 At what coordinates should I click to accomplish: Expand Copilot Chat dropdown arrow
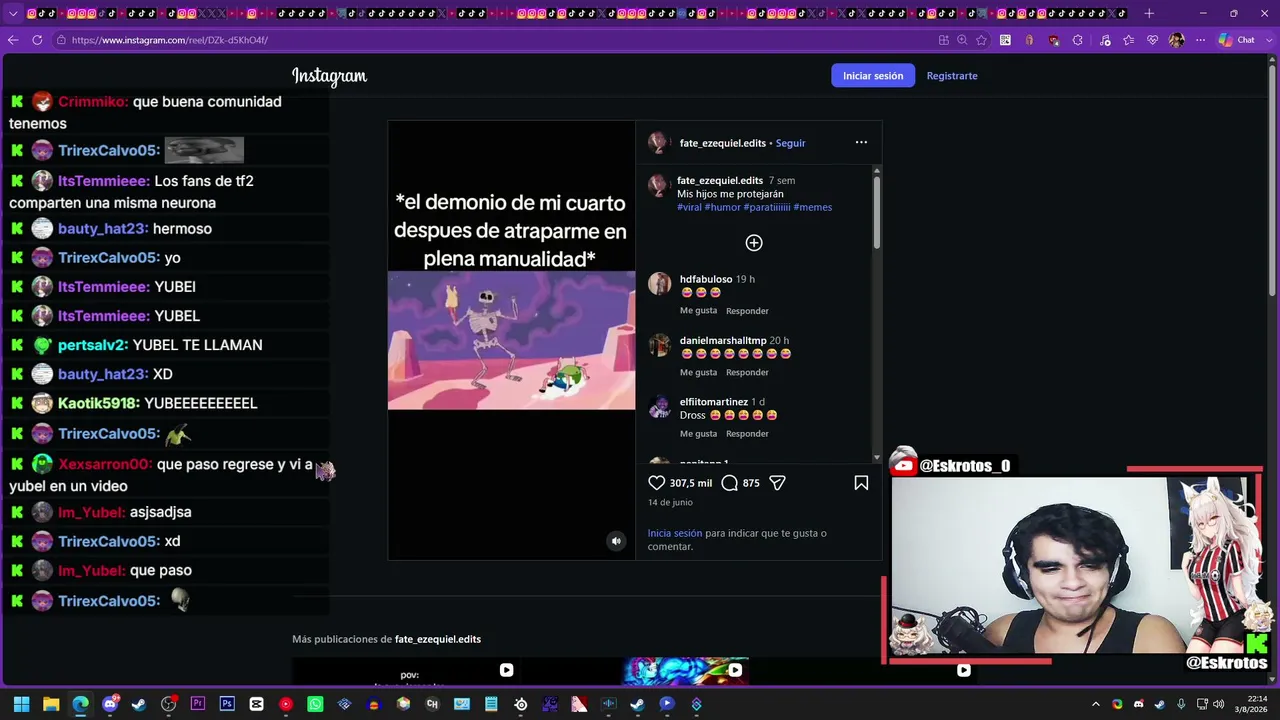point(1267,40)
